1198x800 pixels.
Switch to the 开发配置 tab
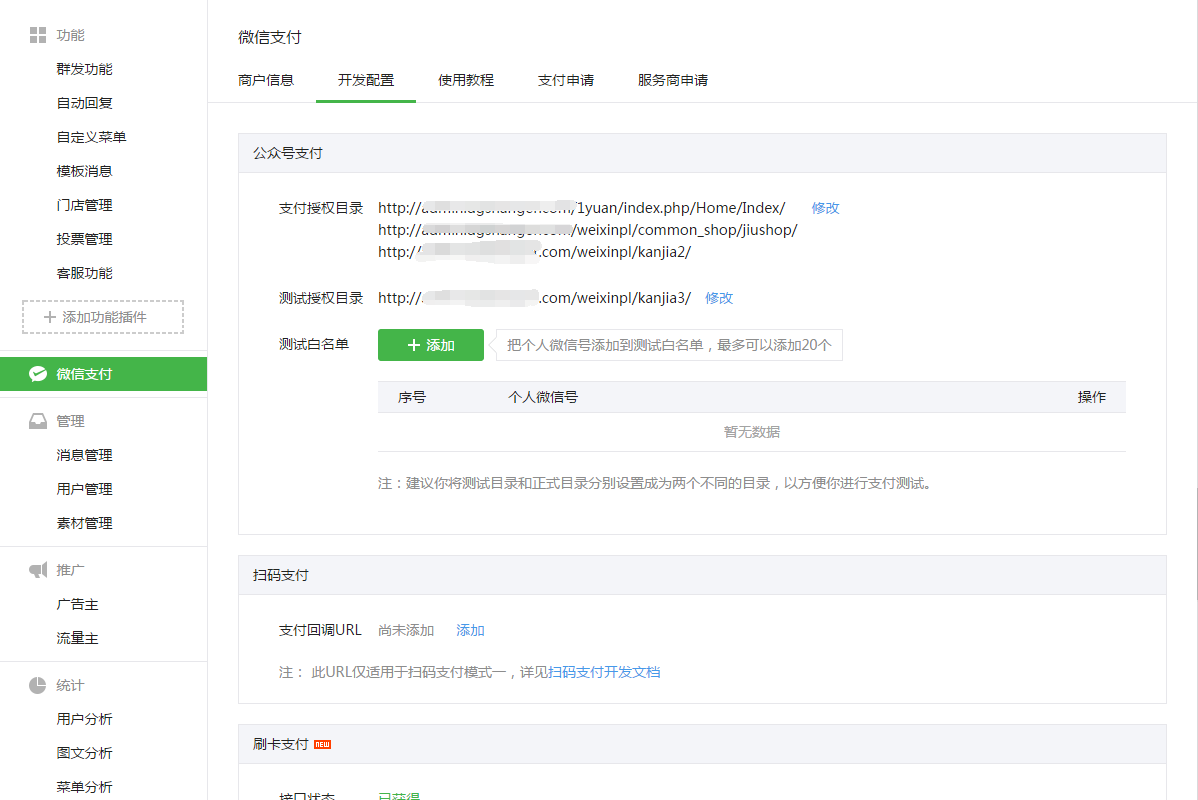click(x=366, y=80)
